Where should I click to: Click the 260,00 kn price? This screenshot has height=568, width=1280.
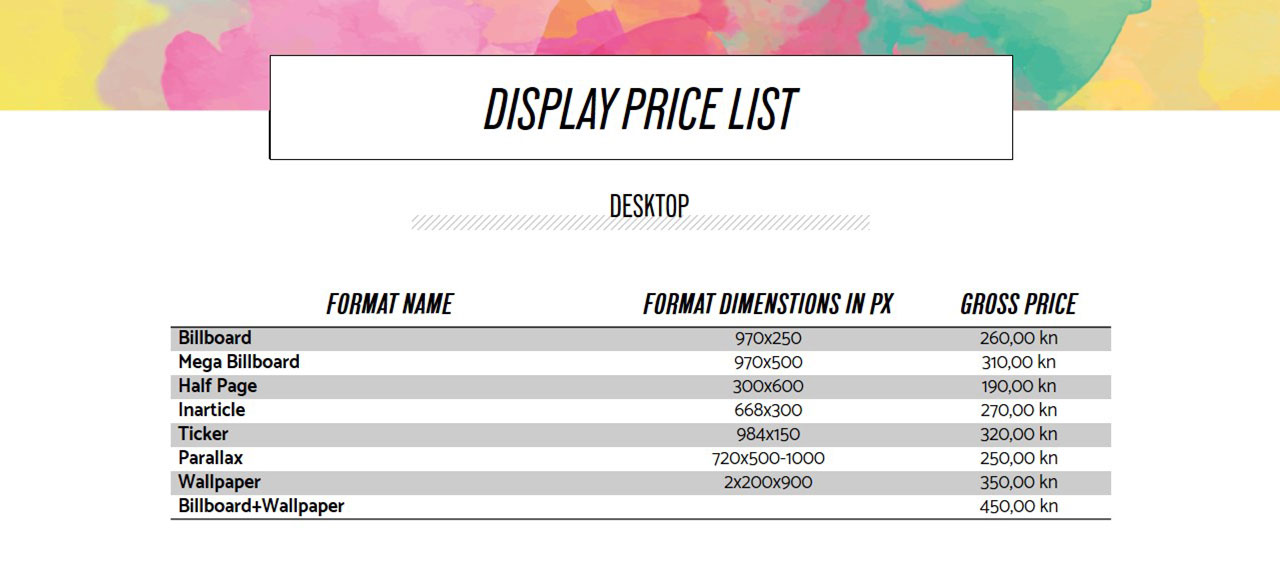click(x=1018, y=338)
